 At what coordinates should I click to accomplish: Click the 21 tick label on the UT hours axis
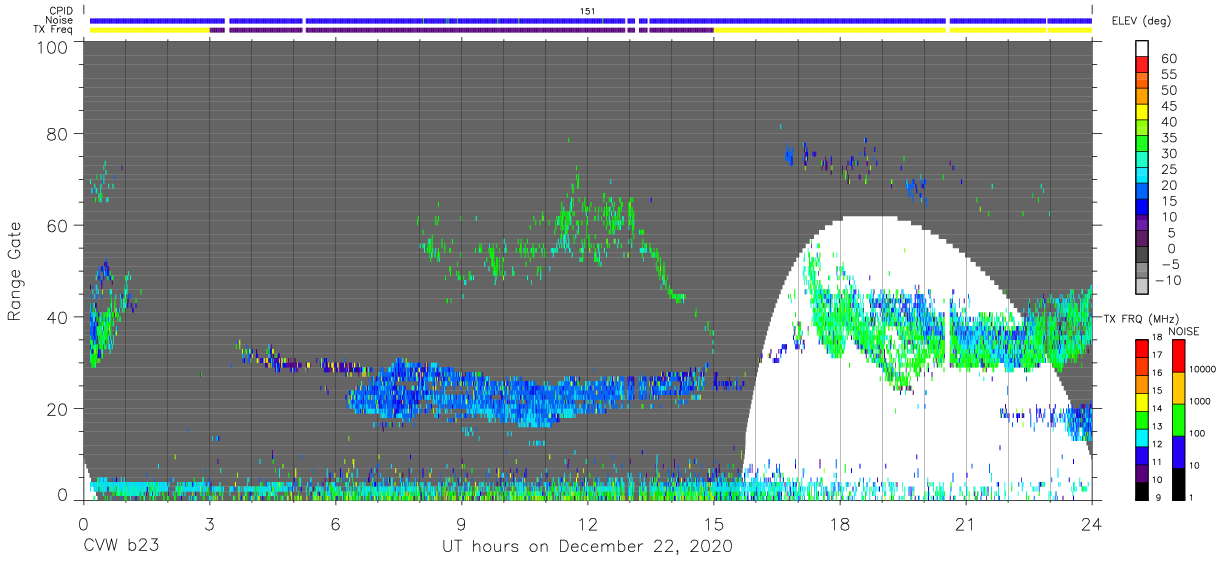tap(965, 523)
